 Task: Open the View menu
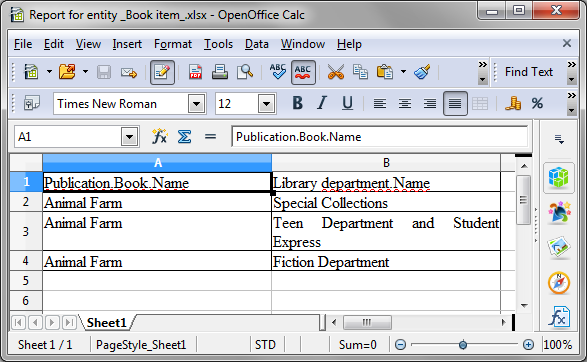coord(88,44)
